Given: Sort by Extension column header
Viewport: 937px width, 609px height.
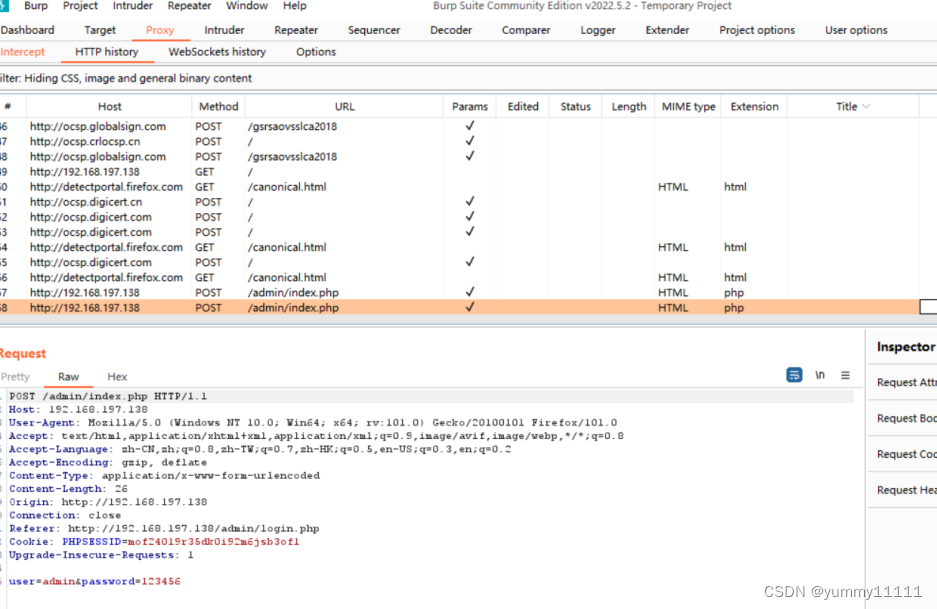Looking at the screenshot, I should (x=754, y=106).
